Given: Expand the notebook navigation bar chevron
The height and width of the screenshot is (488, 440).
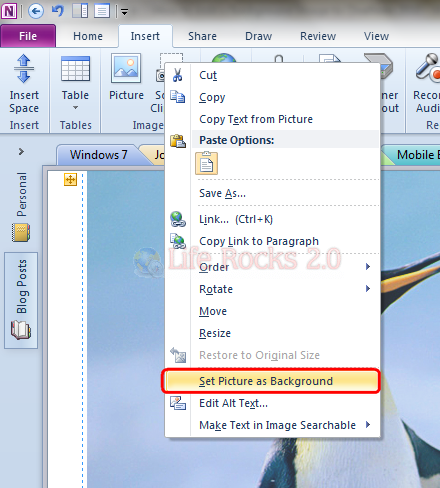Looking at the screenshot, I should 21,152.
